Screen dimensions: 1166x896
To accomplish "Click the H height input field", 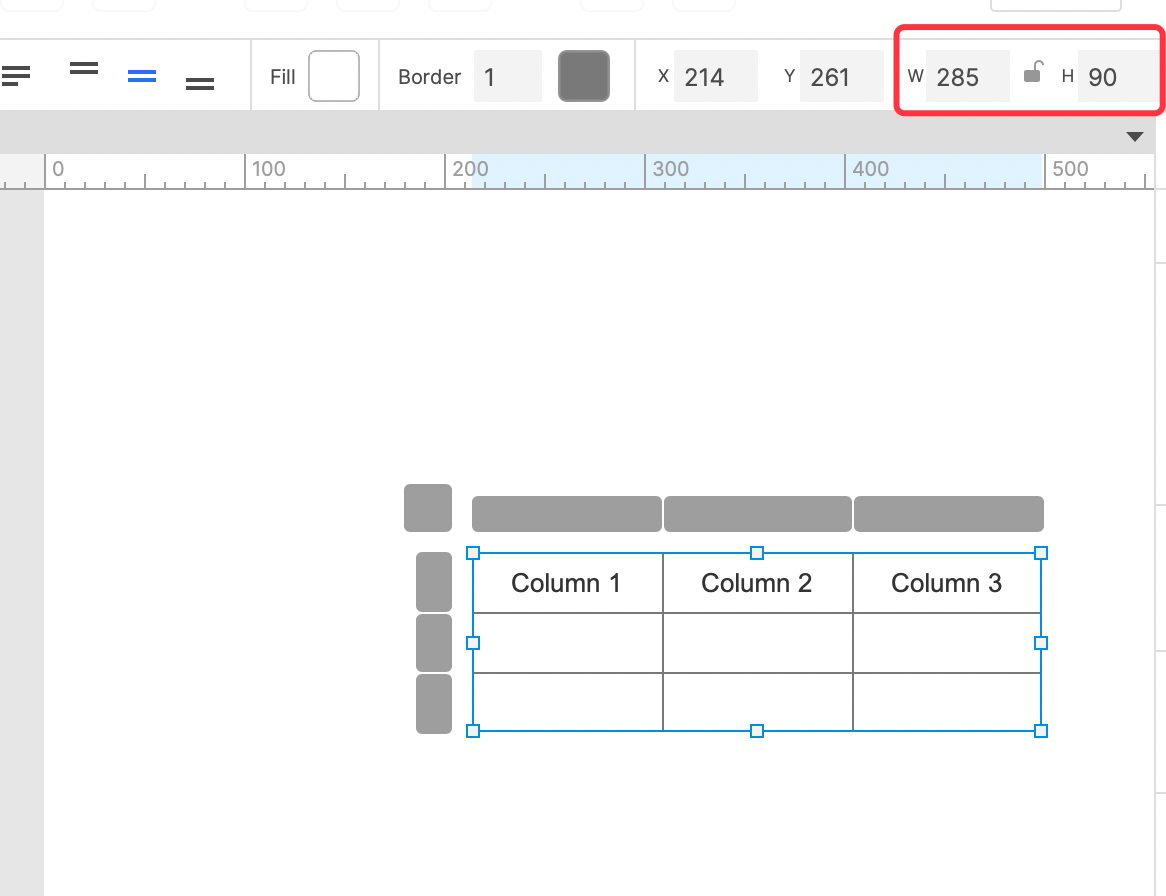I will (1118, 76).
